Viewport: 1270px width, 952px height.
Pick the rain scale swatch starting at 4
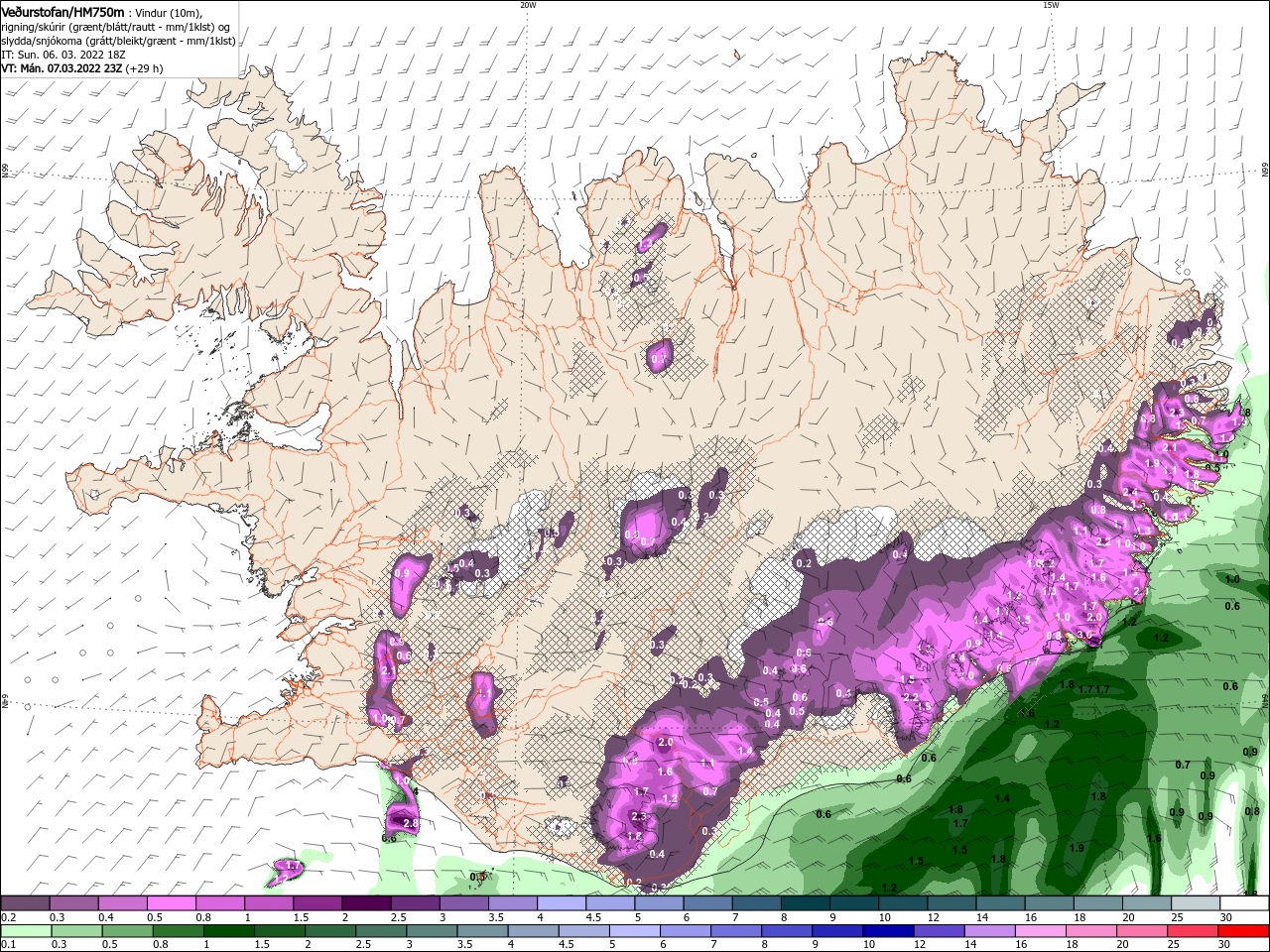tap(534, 931)
